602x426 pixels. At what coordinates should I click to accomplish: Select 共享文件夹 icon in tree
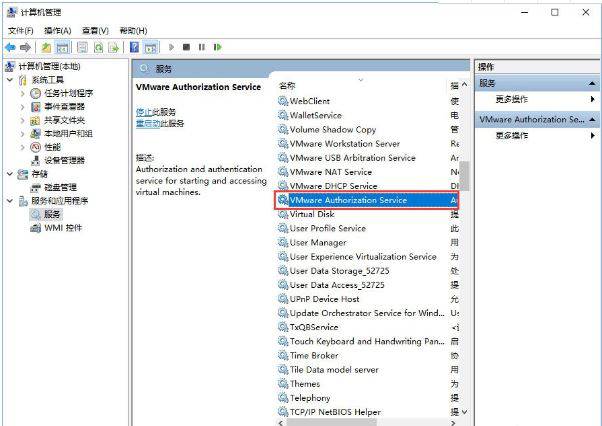coord(35,121)
